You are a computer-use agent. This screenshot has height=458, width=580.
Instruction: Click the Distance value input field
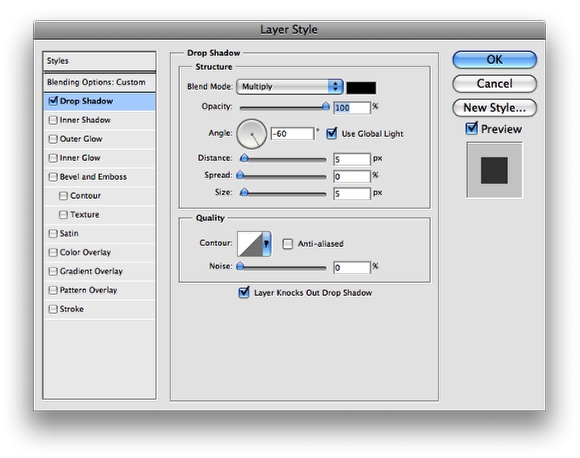pos(352,159)
